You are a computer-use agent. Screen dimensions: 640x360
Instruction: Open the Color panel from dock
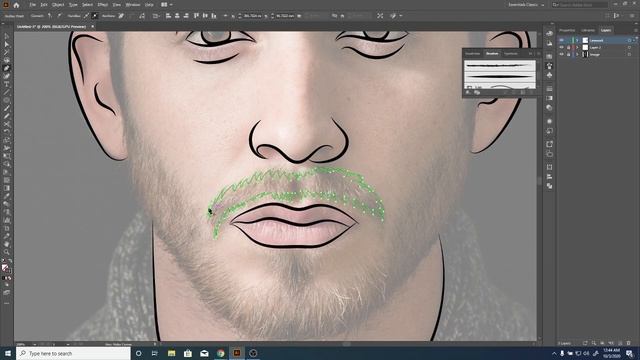click(549, 33)
